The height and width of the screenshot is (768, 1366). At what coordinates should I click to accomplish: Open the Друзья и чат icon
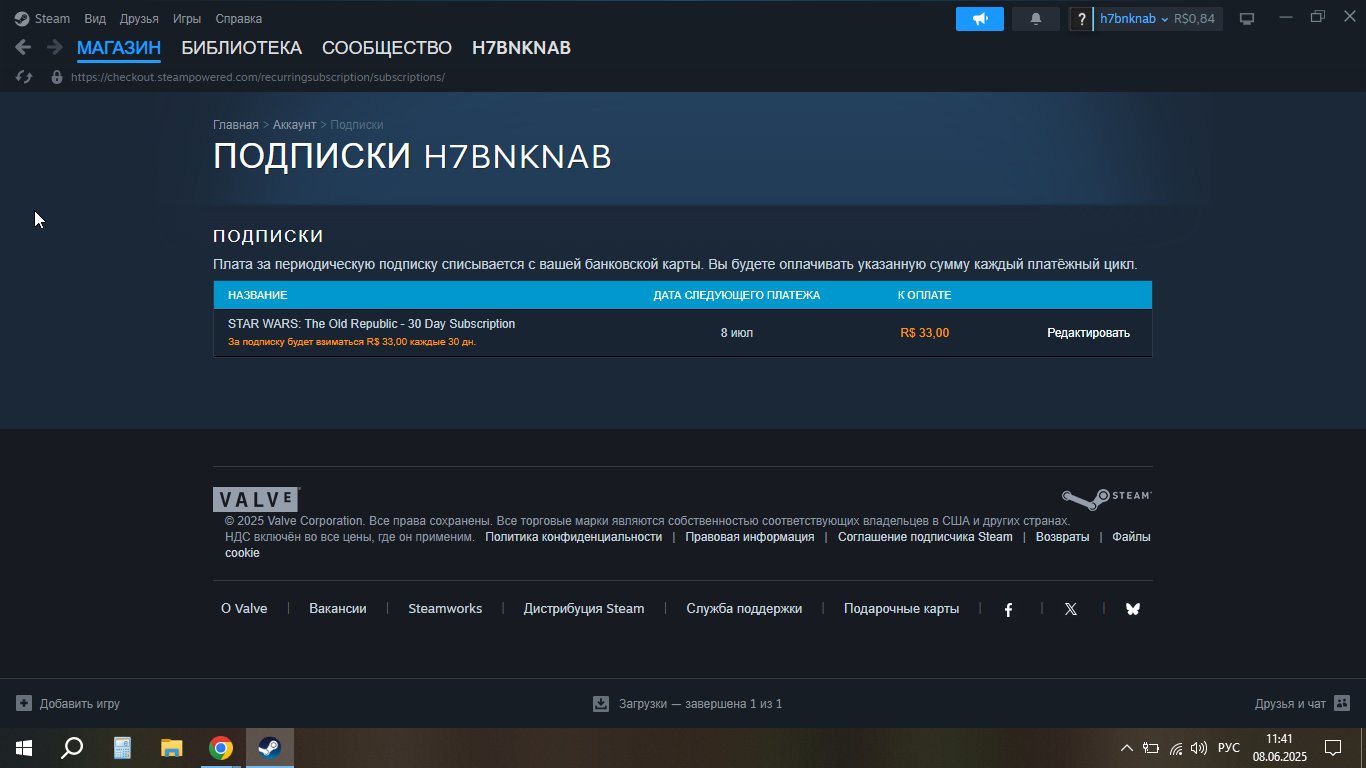(x=1342, y=703)
